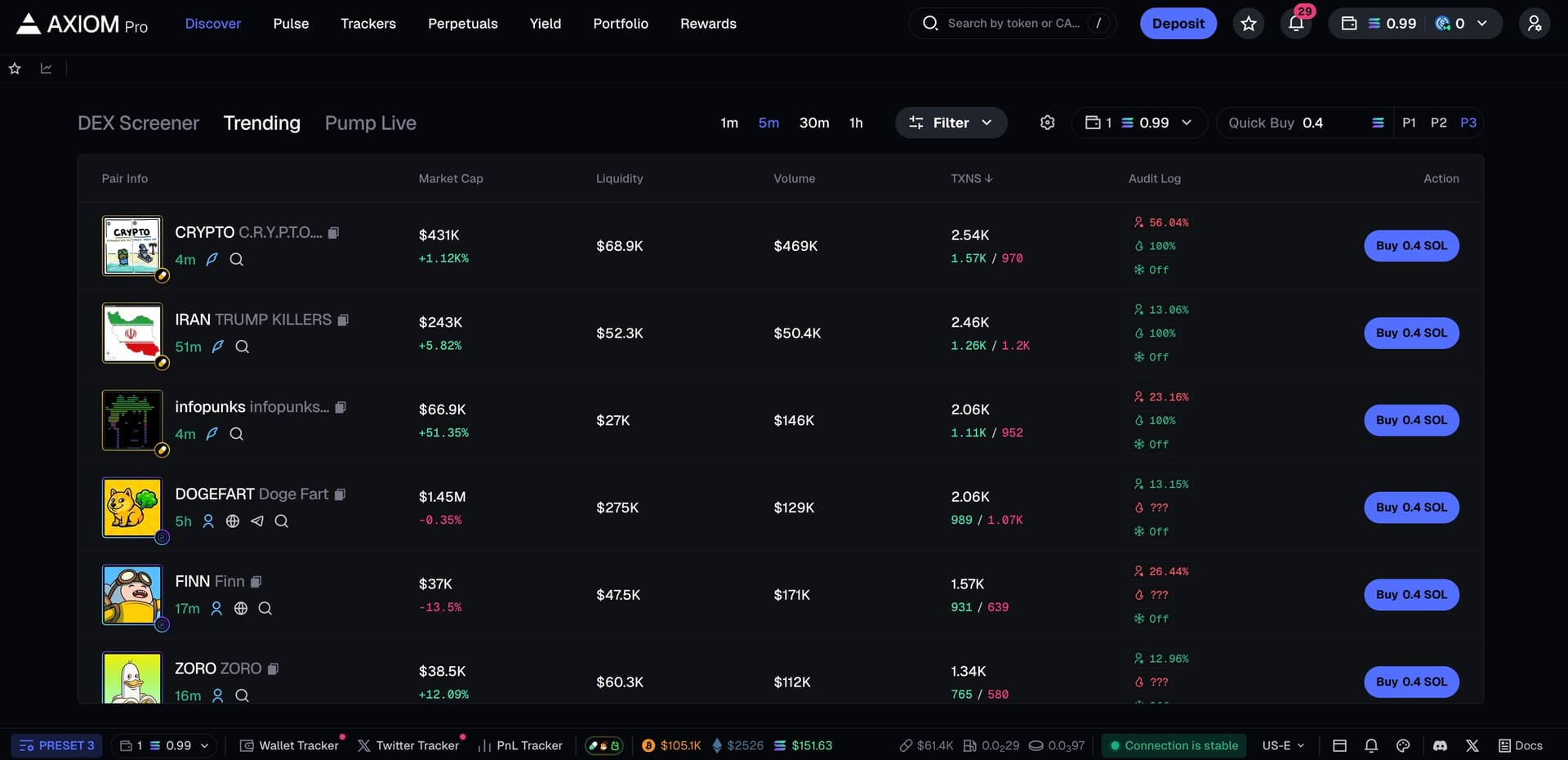
Task: Switch to preset P1
Action: click(x=1409, y=123)
